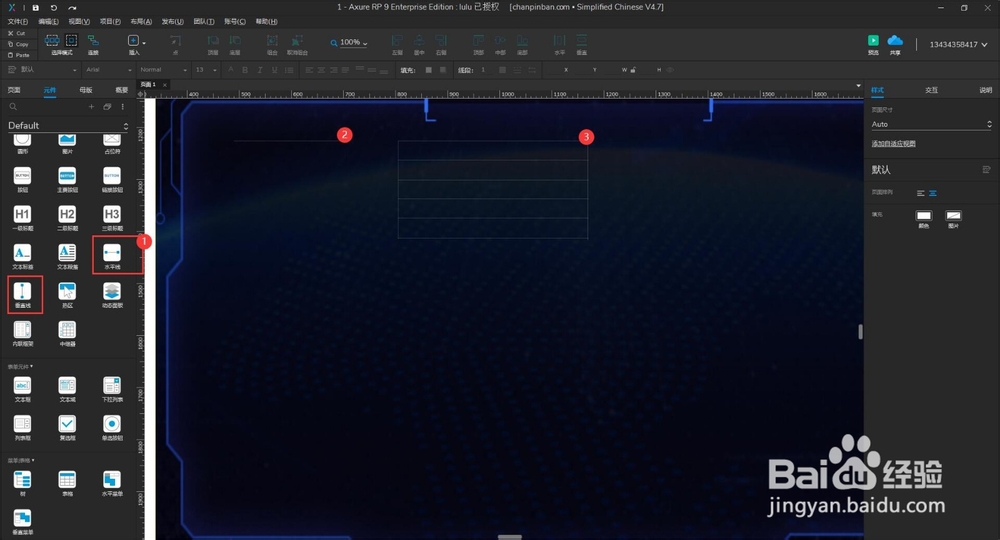
Task: Toggle bold text formatting
Action: point(245,70)
